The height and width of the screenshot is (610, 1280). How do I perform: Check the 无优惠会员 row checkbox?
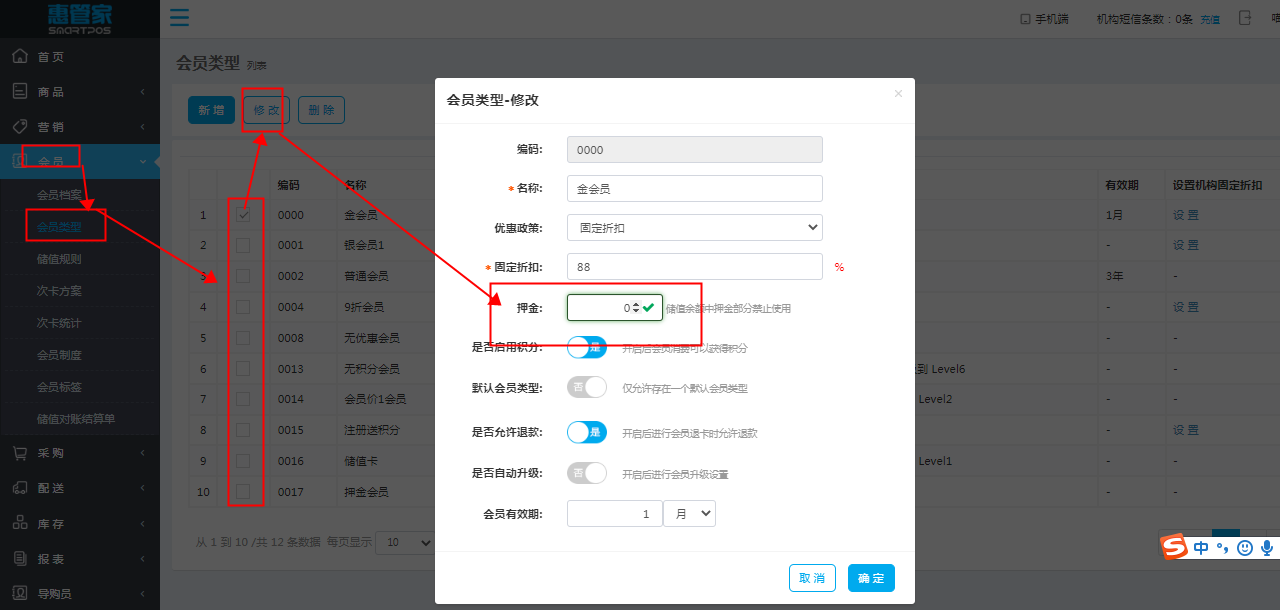243,338
